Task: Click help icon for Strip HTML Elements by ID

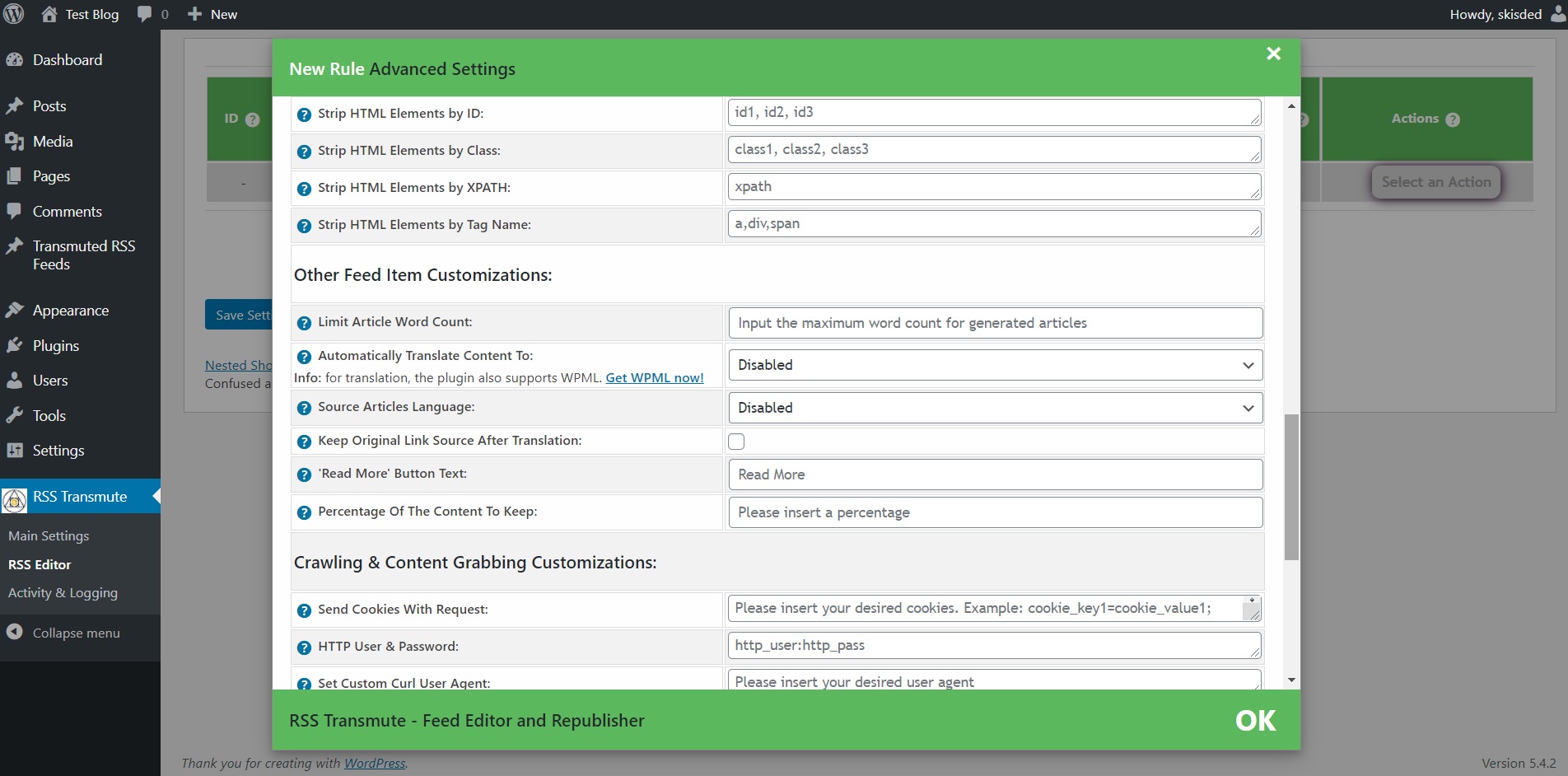Action: (x=304, y=115)
